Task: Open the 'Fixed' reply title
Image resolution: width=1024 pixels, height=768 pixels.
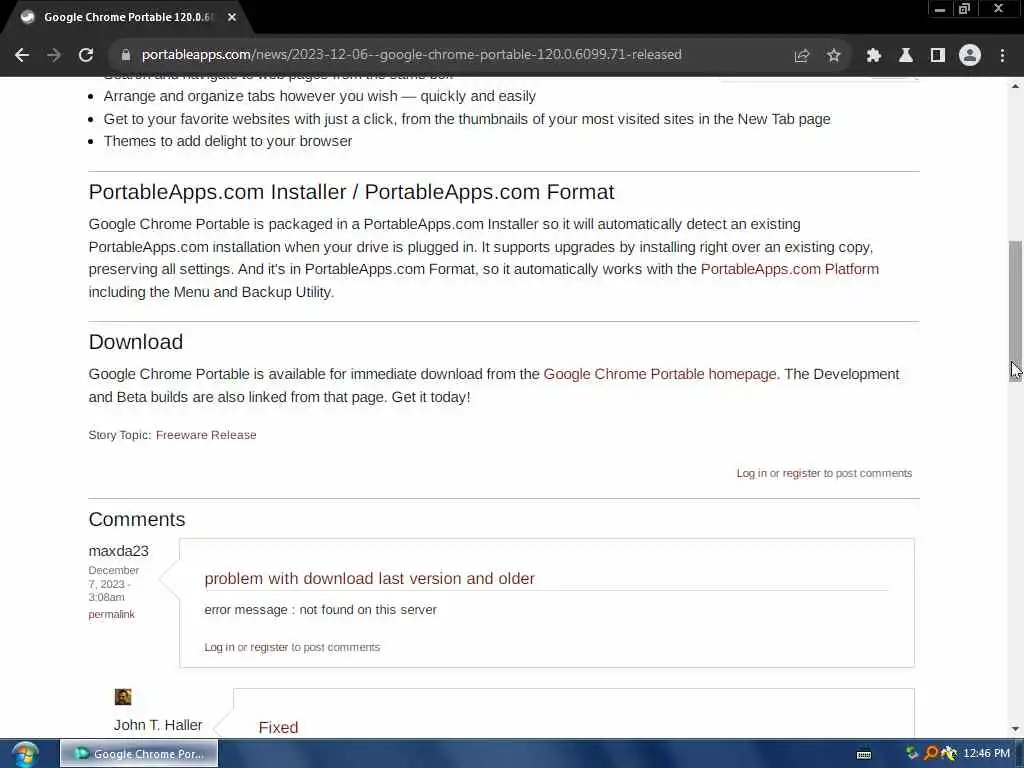Action: [278, 728]
